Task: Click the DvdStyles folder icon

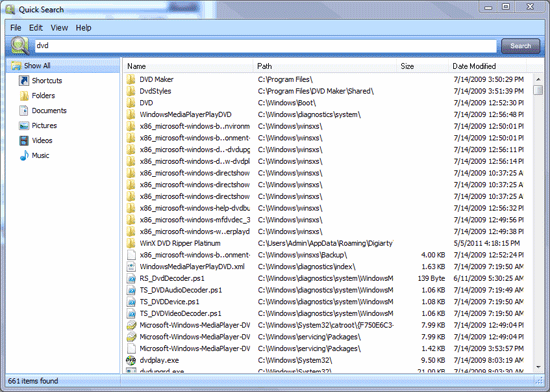Action: pyautogui.click(x=131, y=91)
